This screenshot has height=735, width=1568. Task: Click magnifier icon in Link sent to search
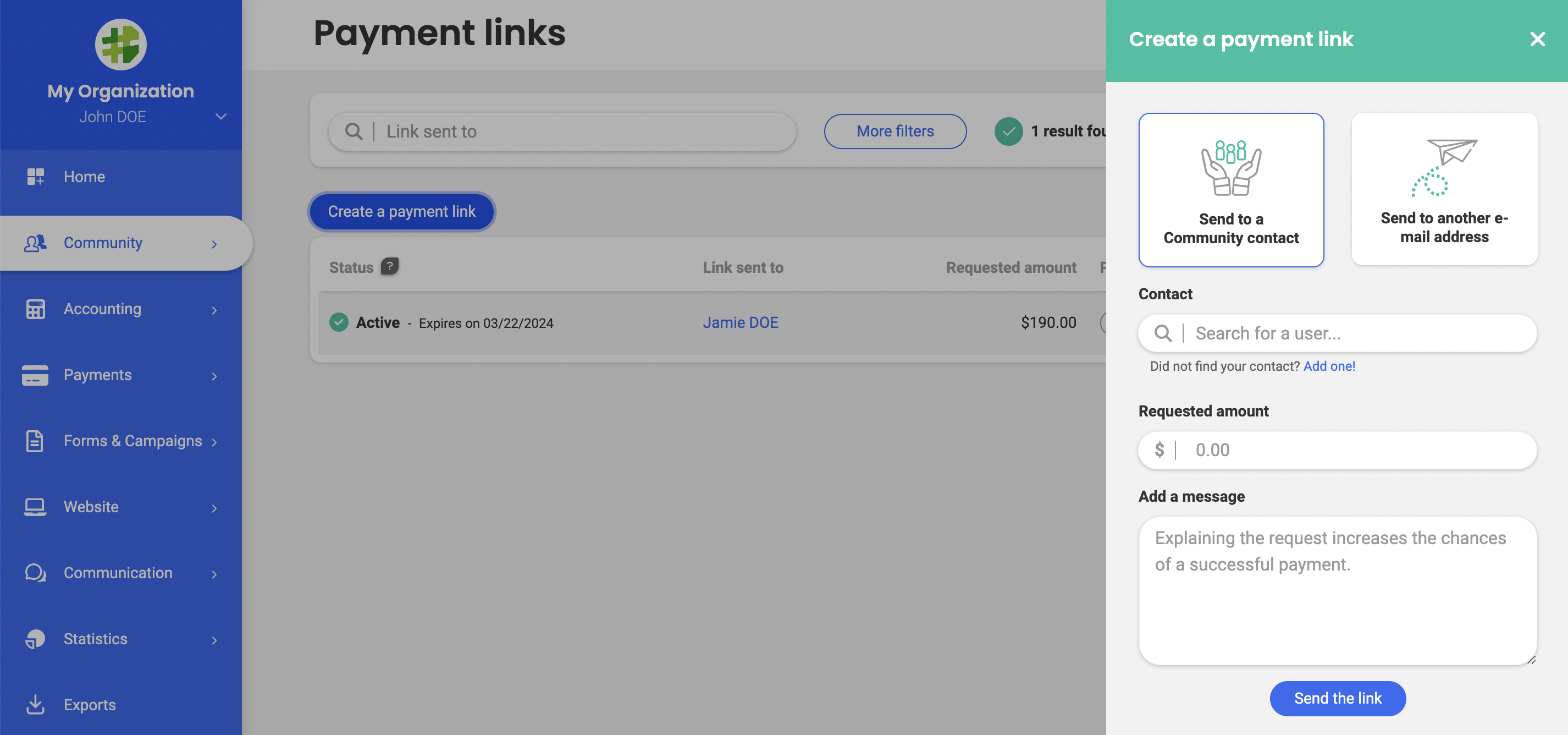[x=354, y=131]
